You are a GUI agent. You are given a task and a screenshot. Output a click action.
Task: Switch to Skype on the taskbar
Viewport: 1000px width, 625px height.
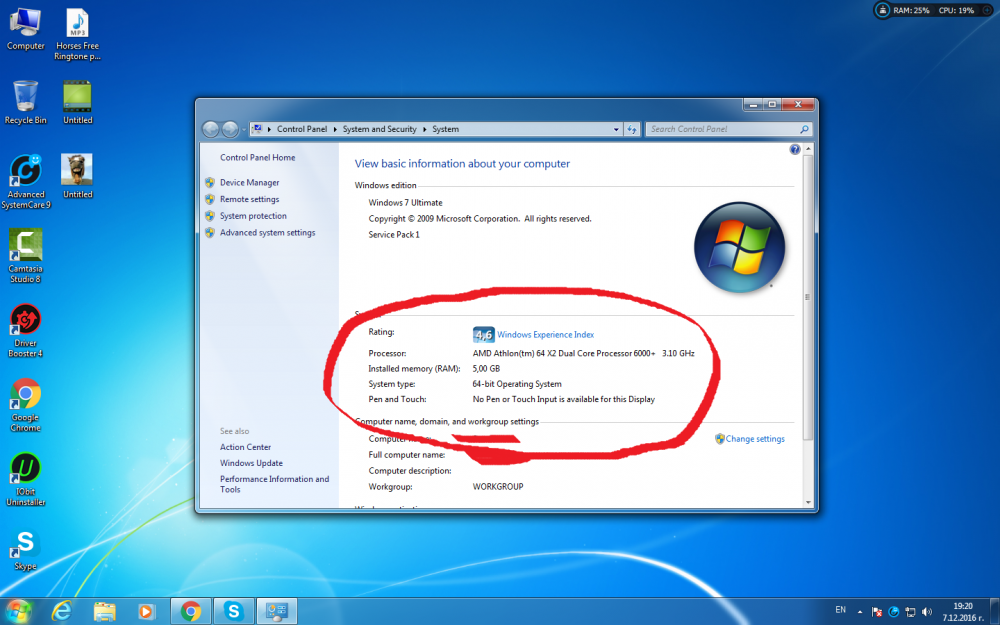233,611
